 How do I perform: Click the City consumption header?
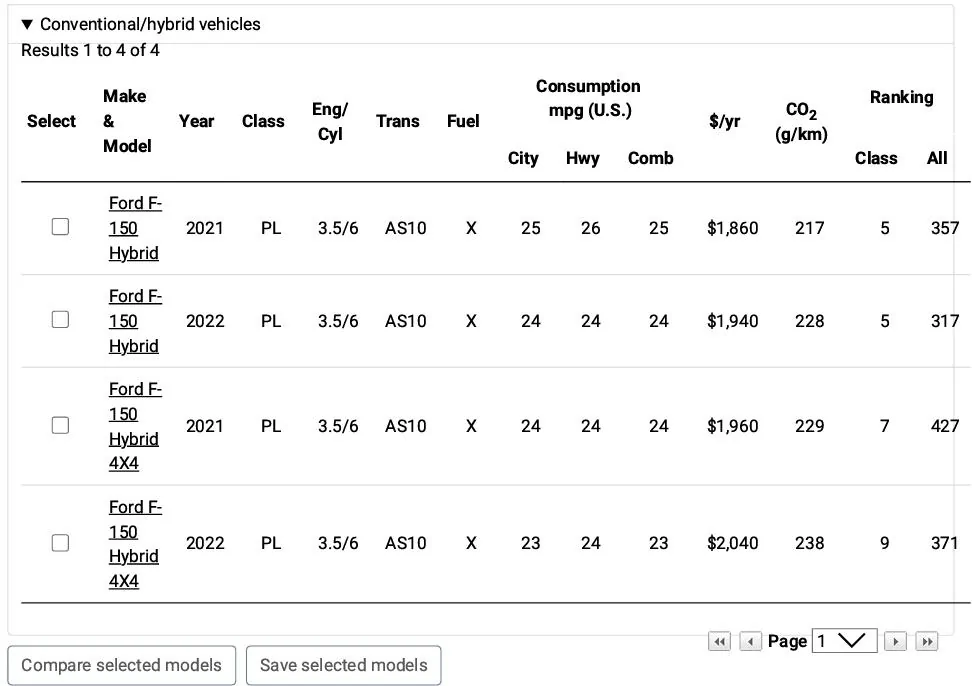[523, 158]
